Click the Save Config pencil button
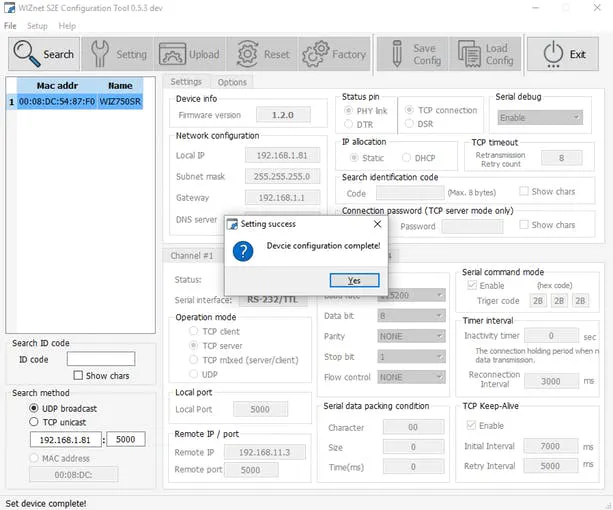Screen dimensions: 613x510 pyautogui.click(x=413, y=54)
